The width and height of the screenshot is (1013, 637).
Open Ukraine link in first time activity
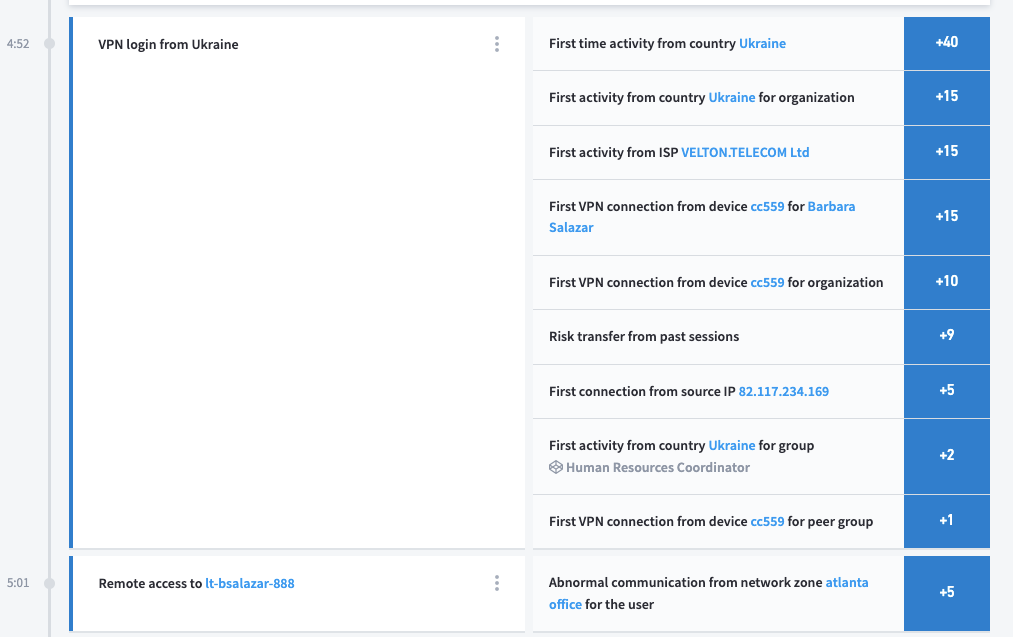tap(762, 44)
